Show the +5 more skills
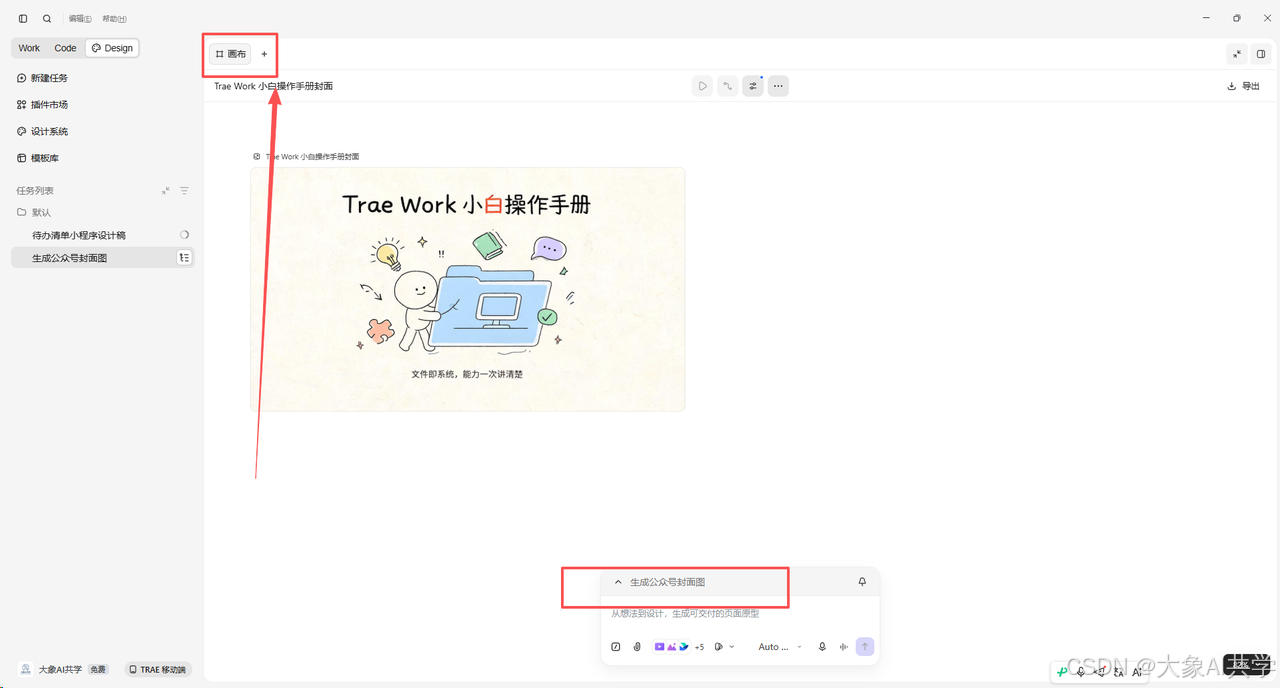The height and width of the screenshot is (688, 1280). 699,647
